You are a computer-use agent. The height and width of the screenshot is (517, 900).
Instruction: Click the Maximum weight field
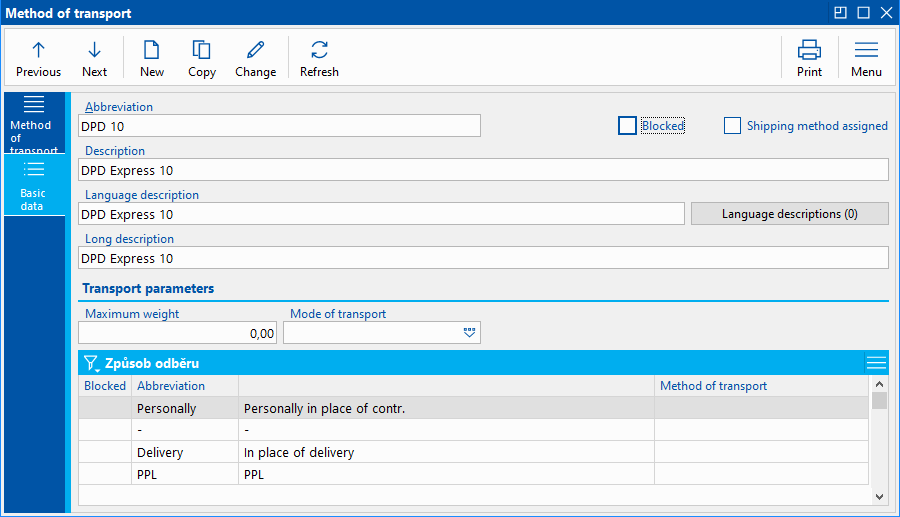[x=177, y=333]
